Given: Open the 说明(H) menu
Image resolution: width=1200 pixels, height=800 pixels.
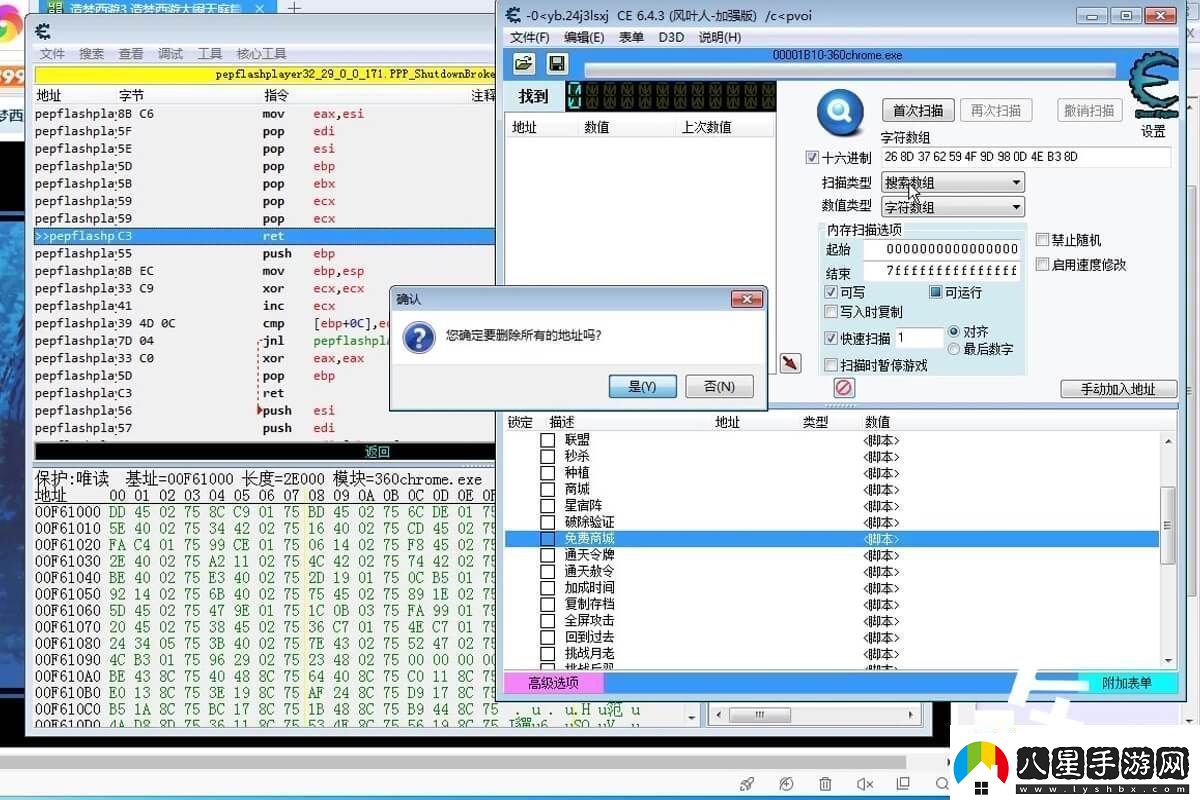Looking at the screenshot, I should point(719,37).
